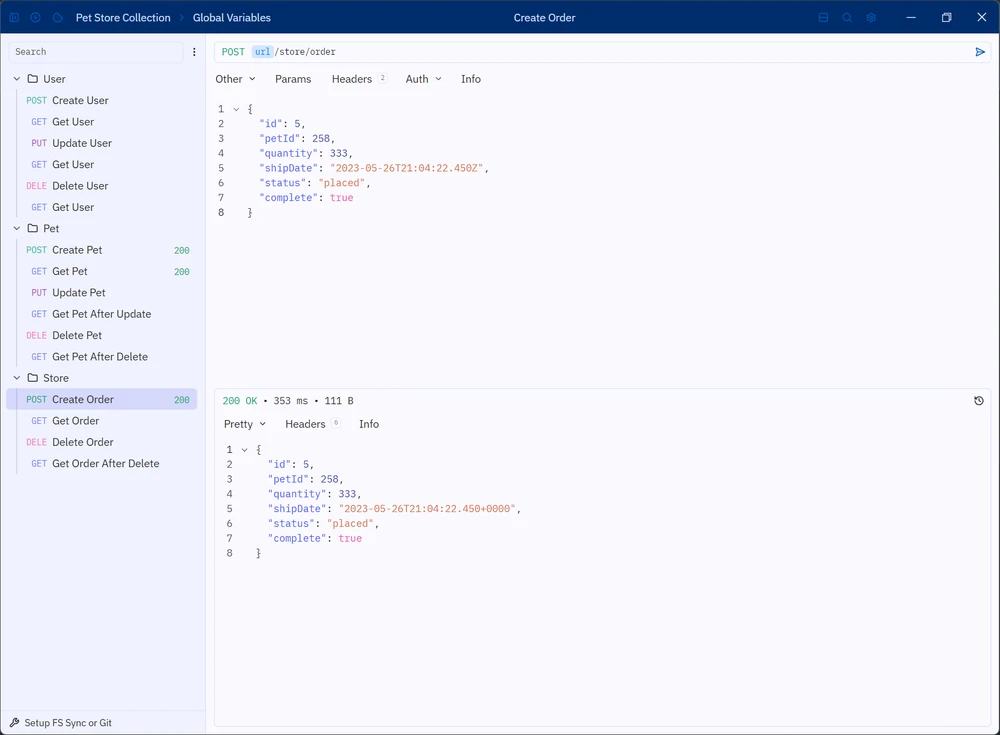Image resolution: width=1000 pixels, height=735 pixels.
Task: Select the PUT Update User request
Action: click(x=102, y=143)
